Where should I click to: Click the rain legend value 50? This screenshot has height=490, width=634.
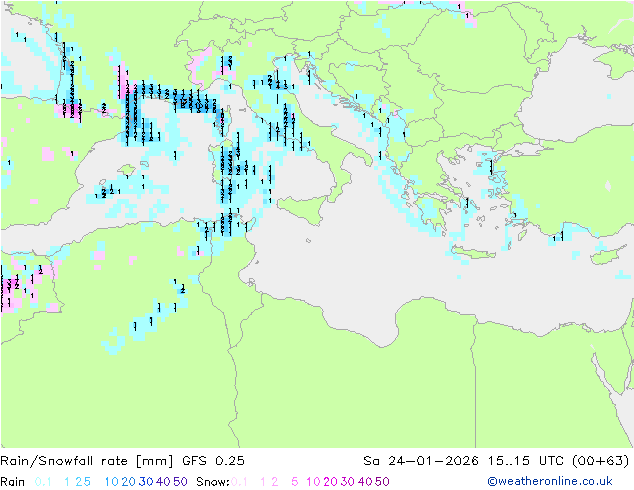coord(180,482)
